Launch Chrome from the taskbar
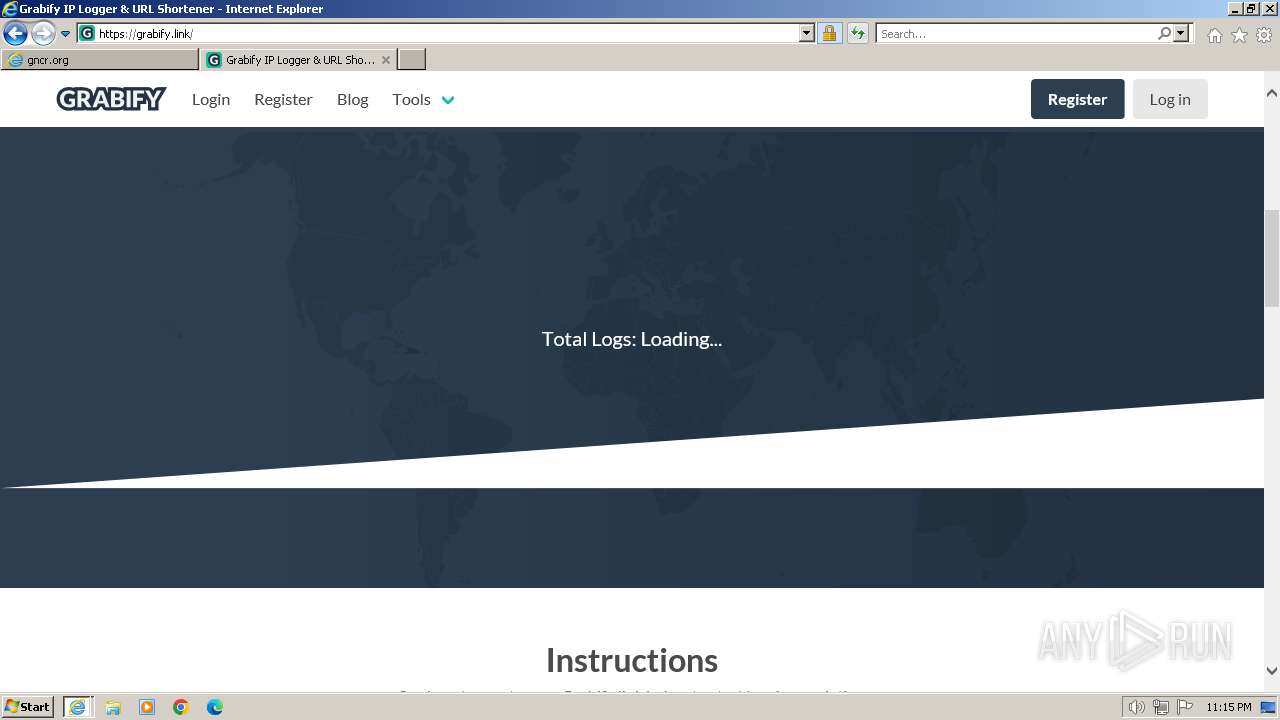1280x720 pixels. tap(181, 707)
